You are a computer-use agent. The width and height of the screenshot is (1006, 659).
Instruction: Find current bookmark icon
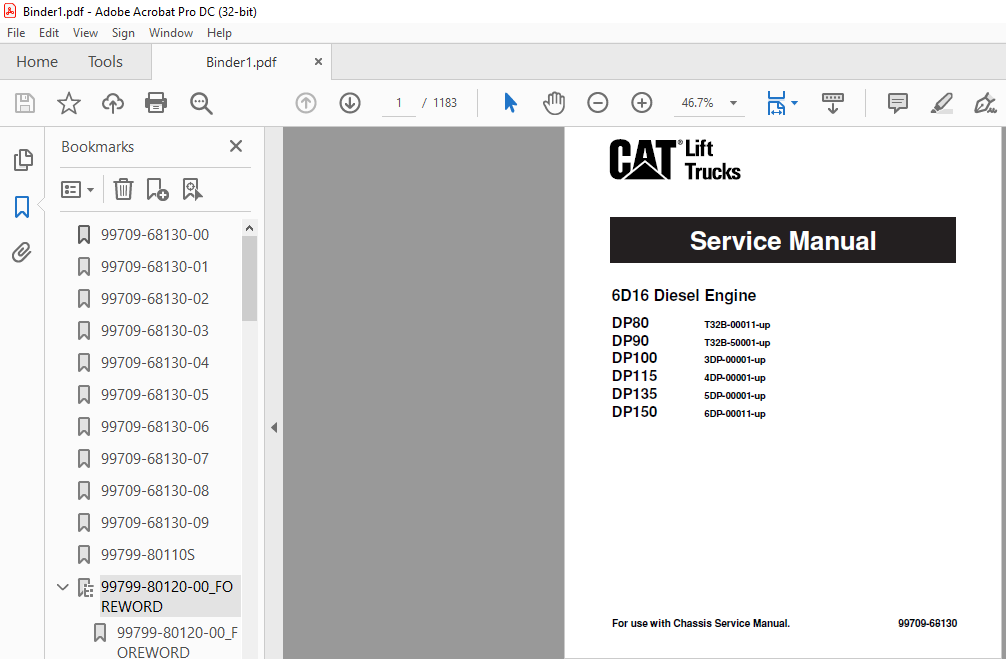192,189
